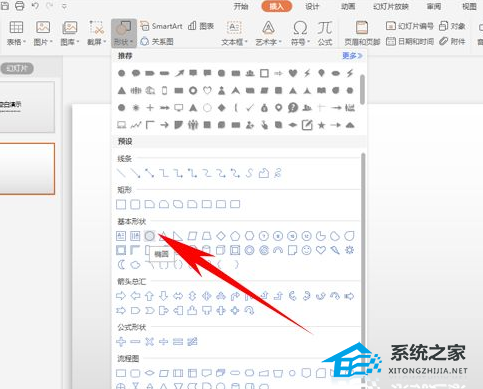Open the Shapes (形状) dropdown

pyautogui.click(x=124, y=33)
